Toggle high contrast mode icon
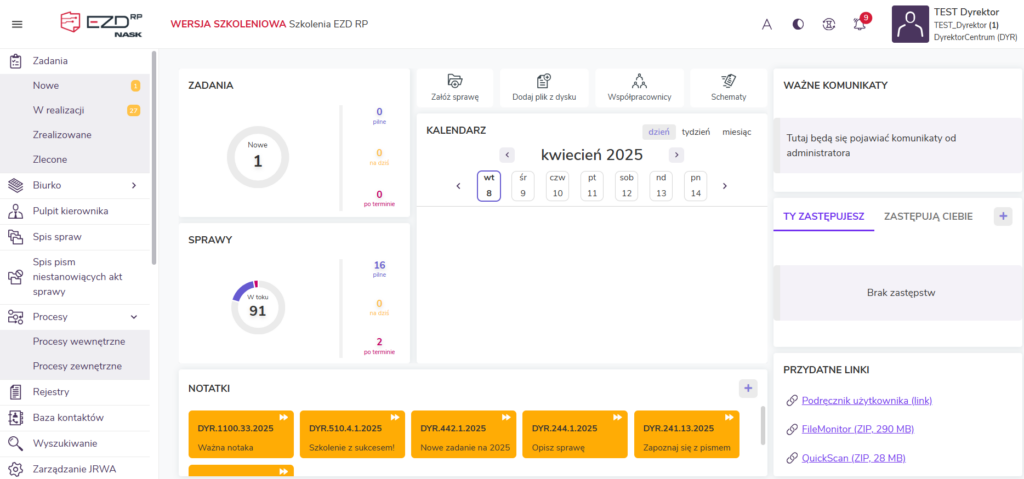The height and width of the screenshot is (479, 1024). (798, 25)
